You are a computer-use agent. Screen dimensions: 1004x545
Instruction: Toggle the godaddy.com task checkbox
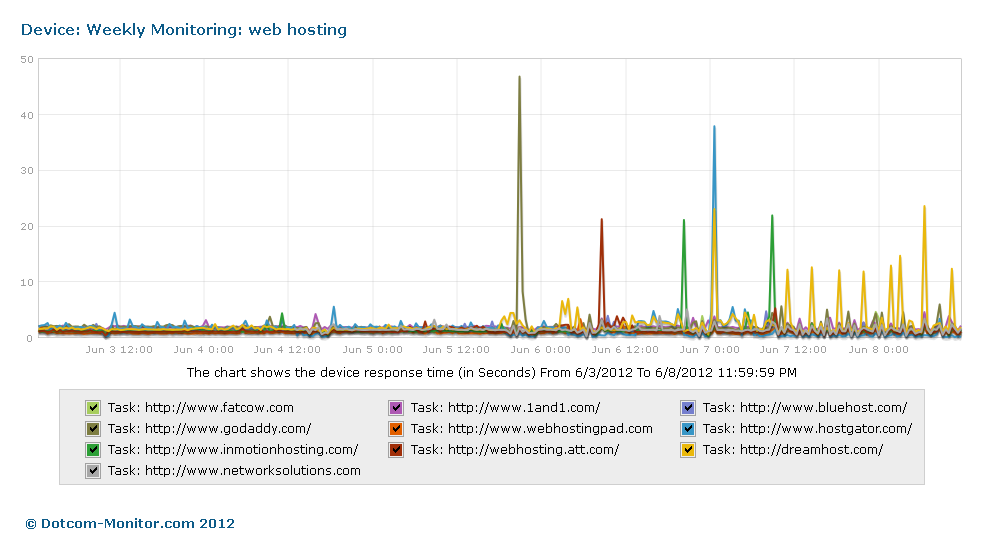(x=93, y=429)
